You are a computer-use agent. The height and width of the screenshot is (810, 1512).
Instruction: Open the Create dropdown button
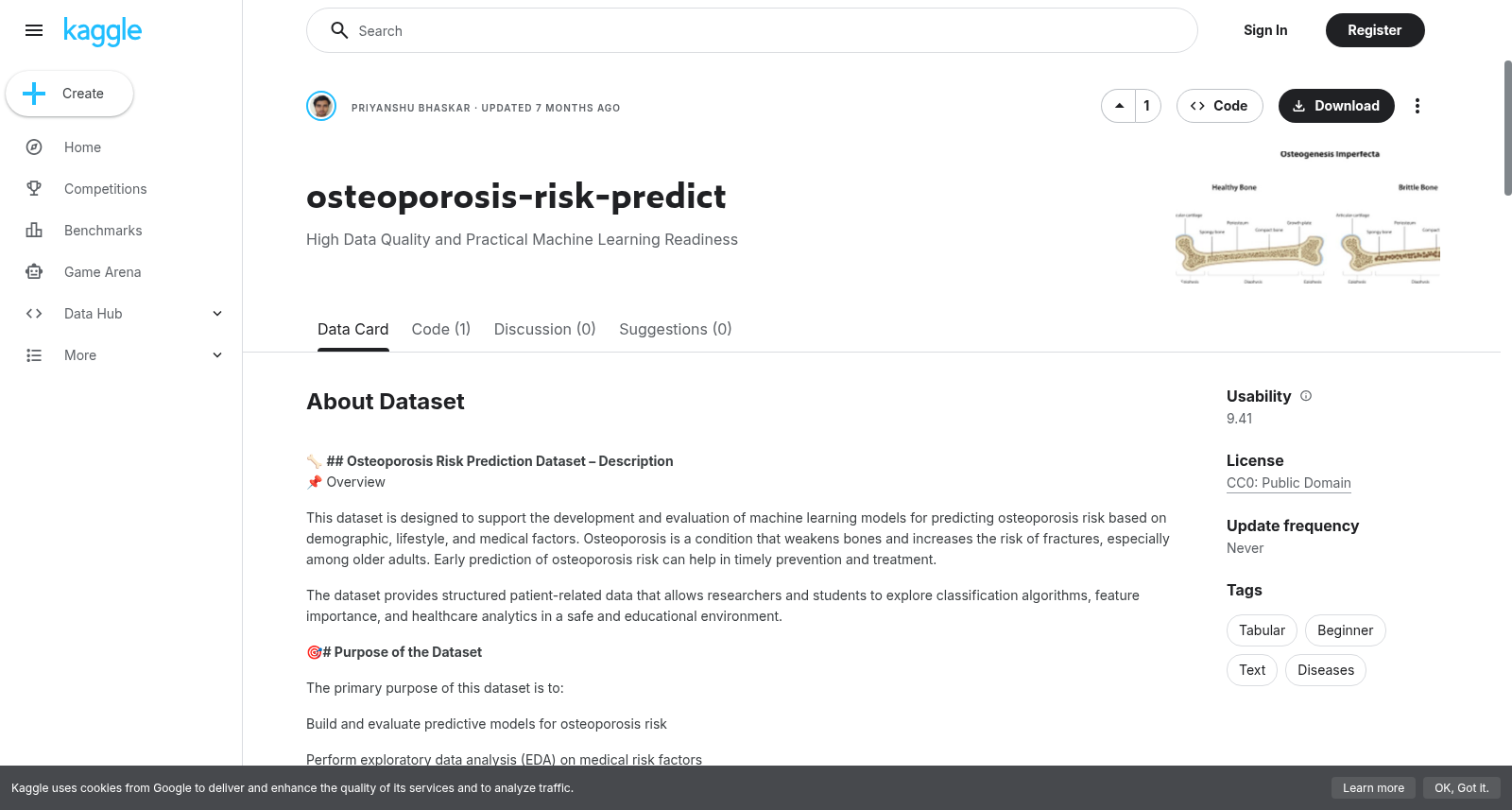click(x=69, y=94)
